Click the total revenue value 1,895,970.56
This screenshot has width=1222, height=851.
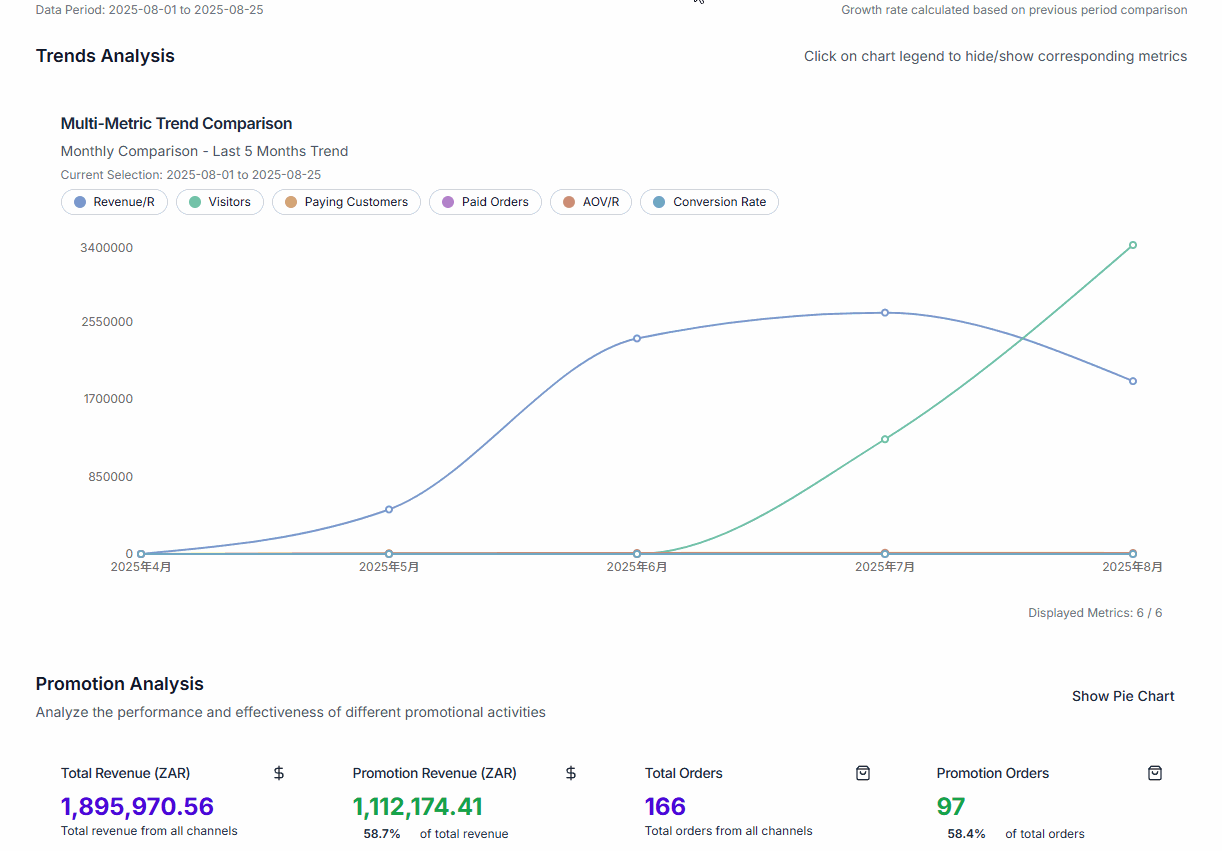pyautogui.click(x=137, y=806)
